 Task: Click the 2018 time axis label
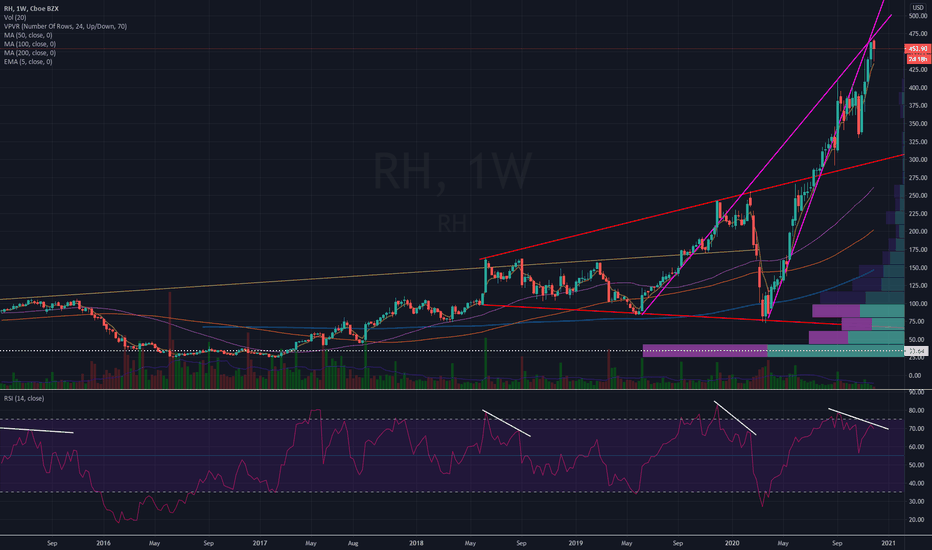[417, 543]
